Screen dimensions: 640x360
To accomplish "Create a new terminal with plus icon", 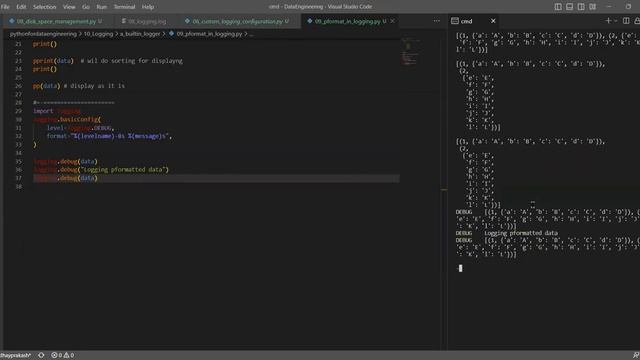I will click(x=608, y=21).
